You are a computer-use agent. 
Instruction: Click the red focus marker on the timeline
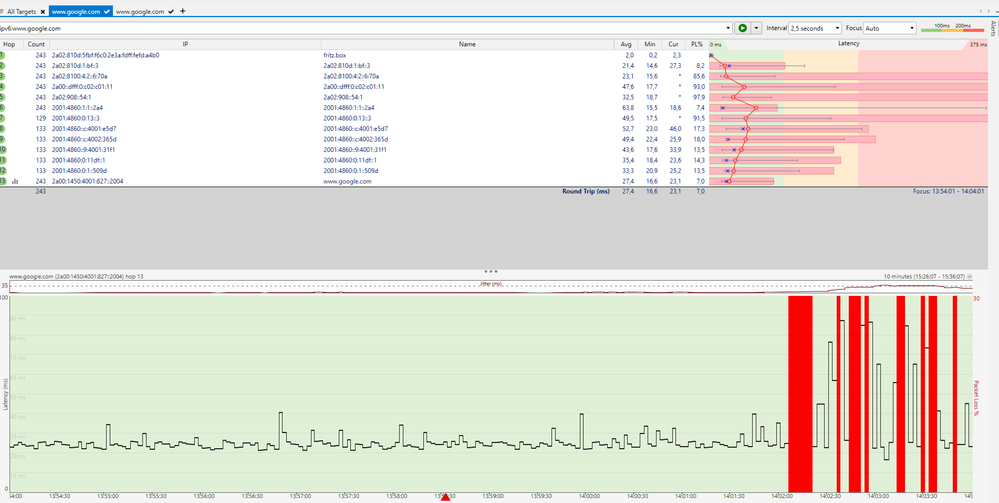coord(445,497)
